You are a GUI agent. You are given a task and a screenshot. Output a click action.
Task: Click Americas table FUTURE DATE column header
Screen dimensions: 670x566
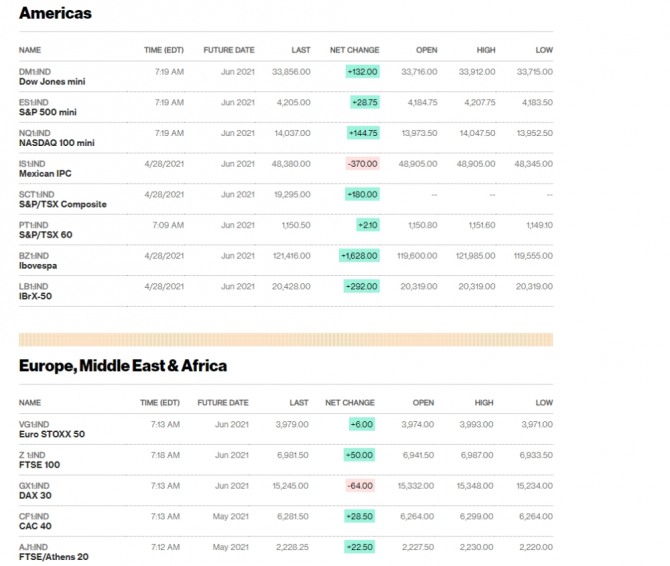(229, 49)
